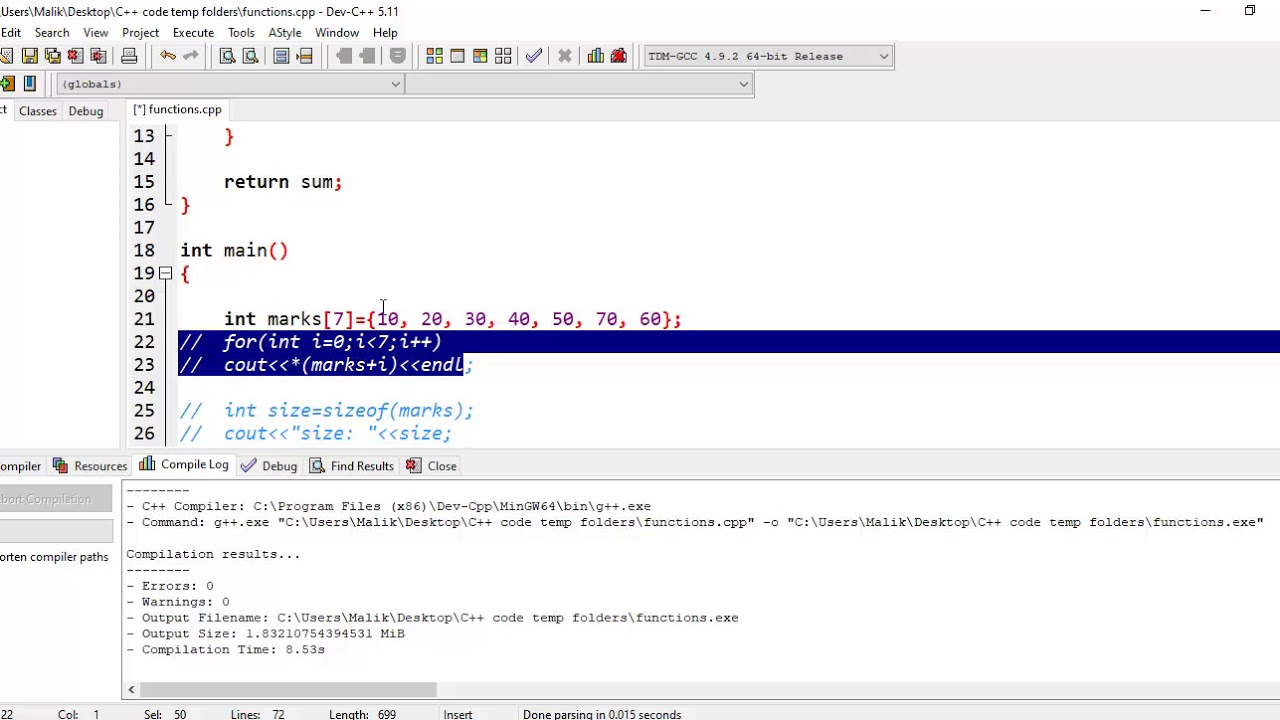
Task: Open the AStyle menu
Action: click(x=285, y=32)
